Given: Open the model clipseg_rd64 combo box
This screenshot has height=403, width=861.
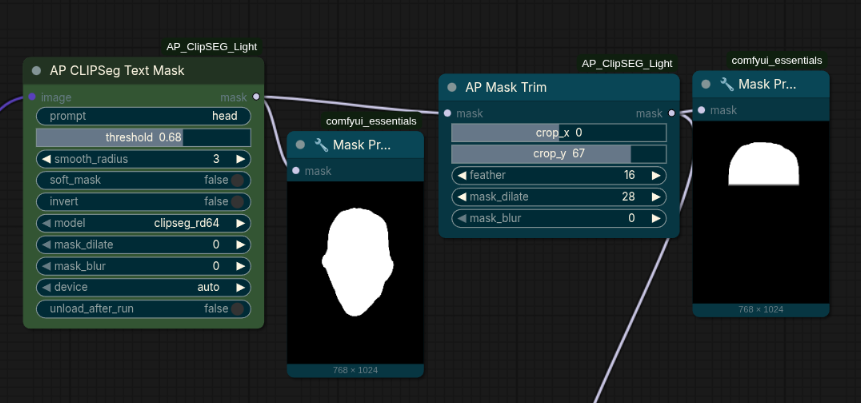Looking at the screenshot, I should click(143, 223).
